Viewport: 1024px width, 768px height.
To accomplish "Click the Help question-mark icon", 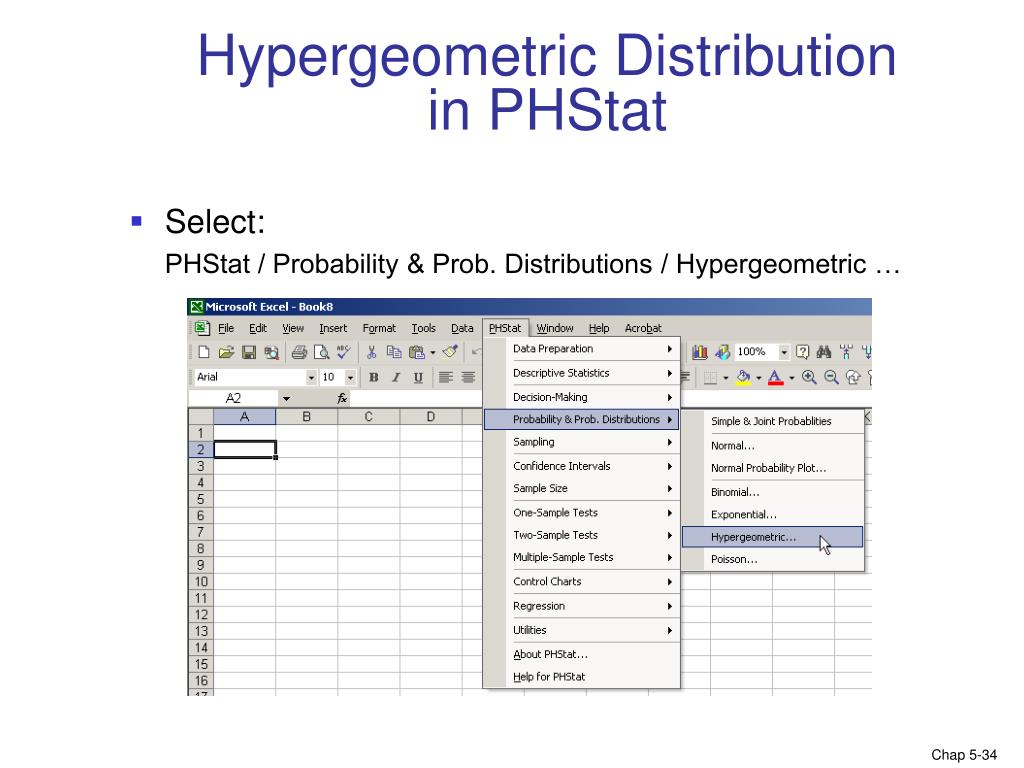I will coord(803,352).
